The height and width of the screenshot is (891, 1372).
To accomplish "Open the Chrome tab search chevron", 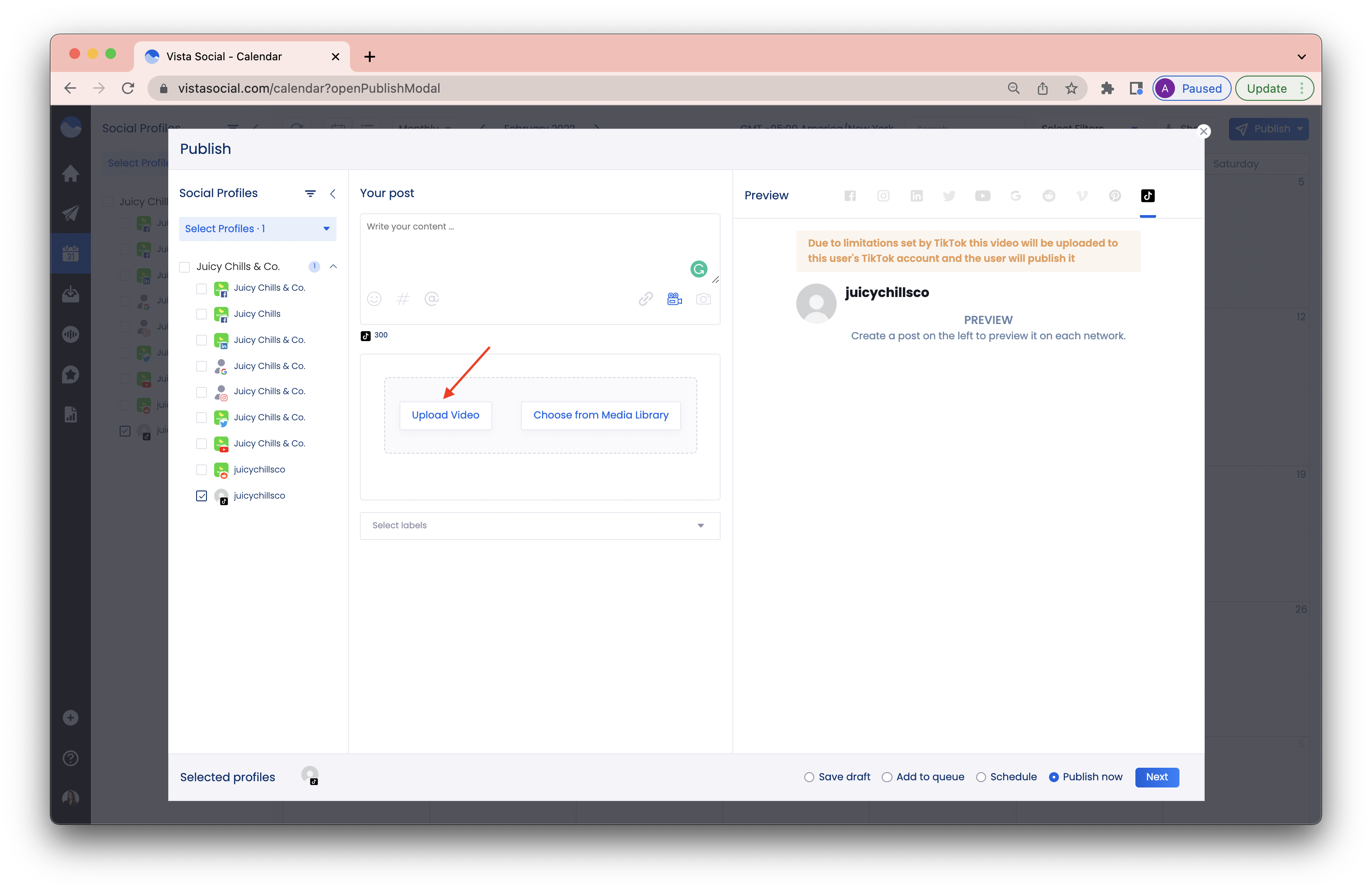I will [1301, 57].
